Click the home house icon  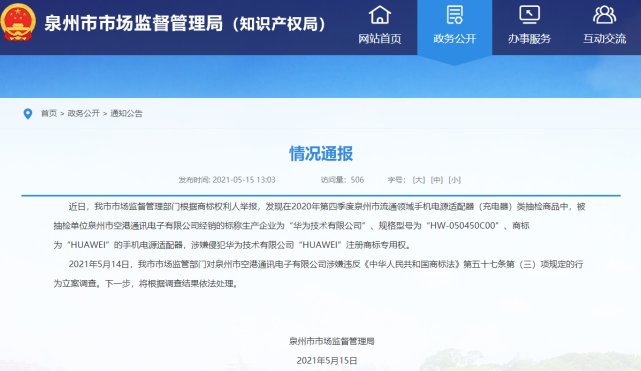pyautogui.click(x=380, y=15)
